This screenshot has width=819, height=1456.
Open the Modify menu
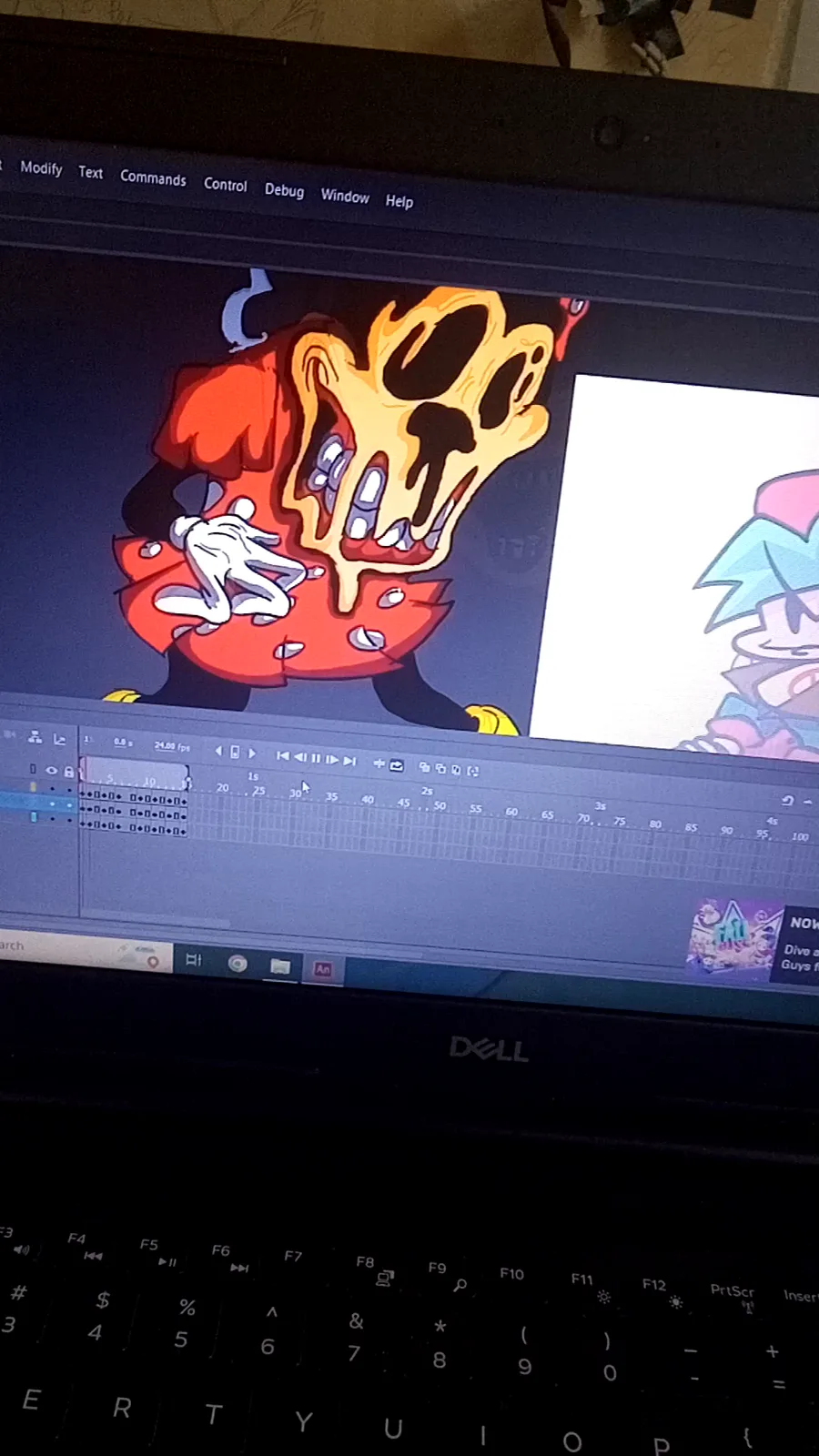click(x=41, y=168)
